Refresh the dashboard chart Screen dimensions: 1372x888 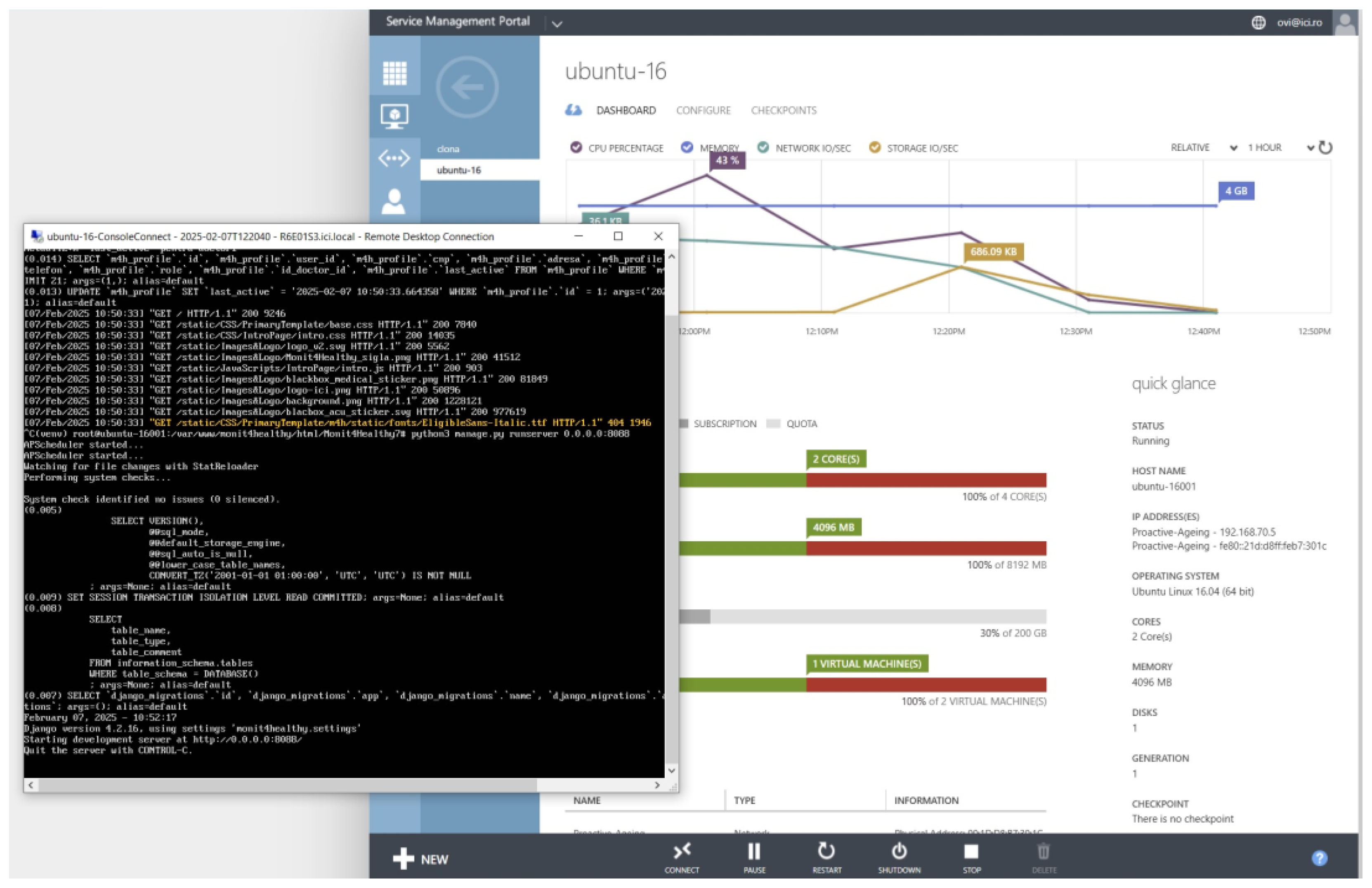(x=1326, y=148)
